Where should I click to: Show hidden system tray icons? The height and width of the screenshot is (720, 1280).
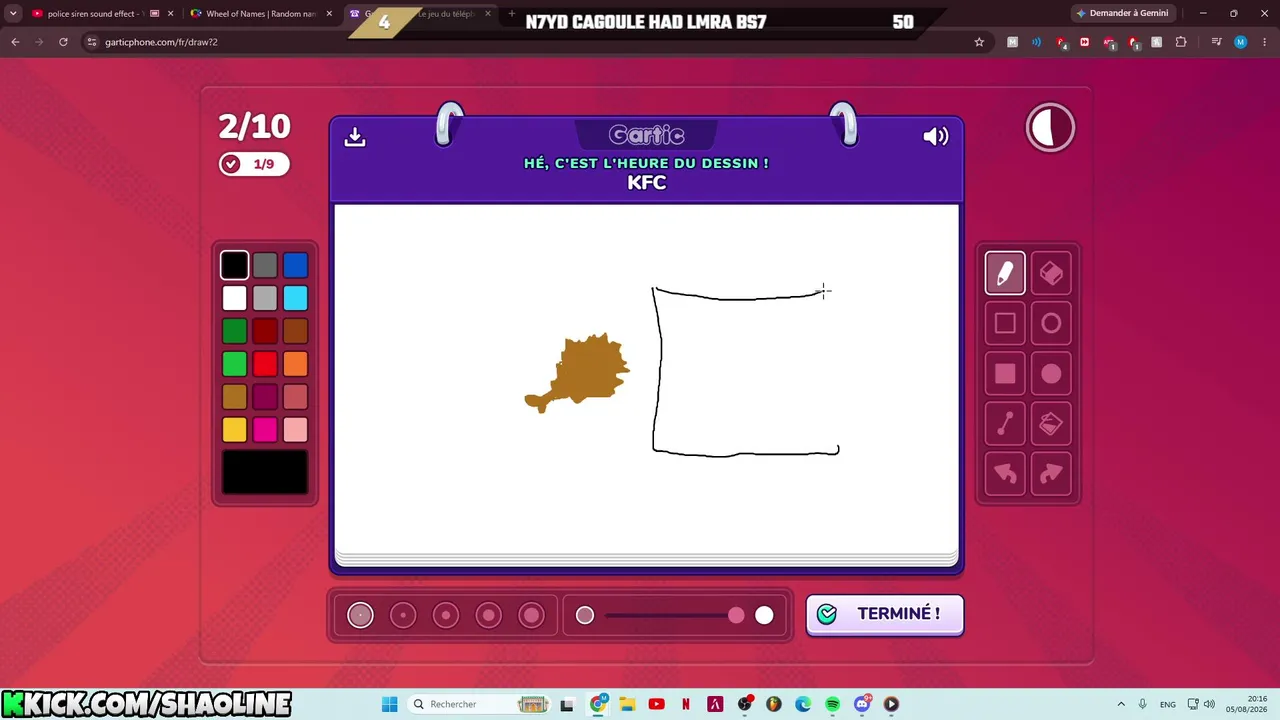click(1121, 704)
